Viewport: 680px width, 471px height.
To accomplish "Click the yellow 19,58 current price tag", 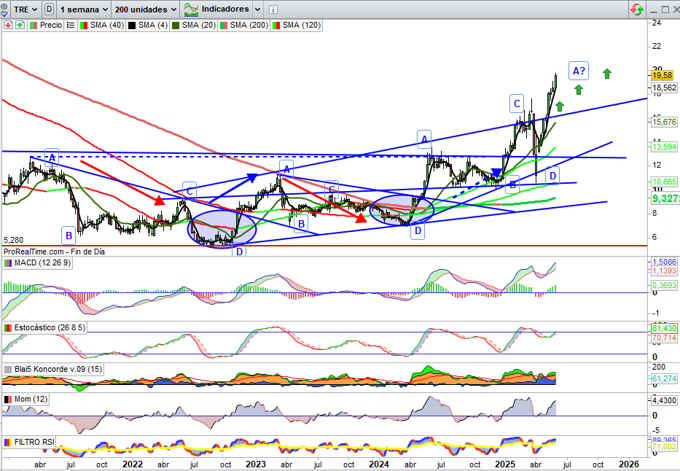I will pyautogui.click(x=662, y=75).
